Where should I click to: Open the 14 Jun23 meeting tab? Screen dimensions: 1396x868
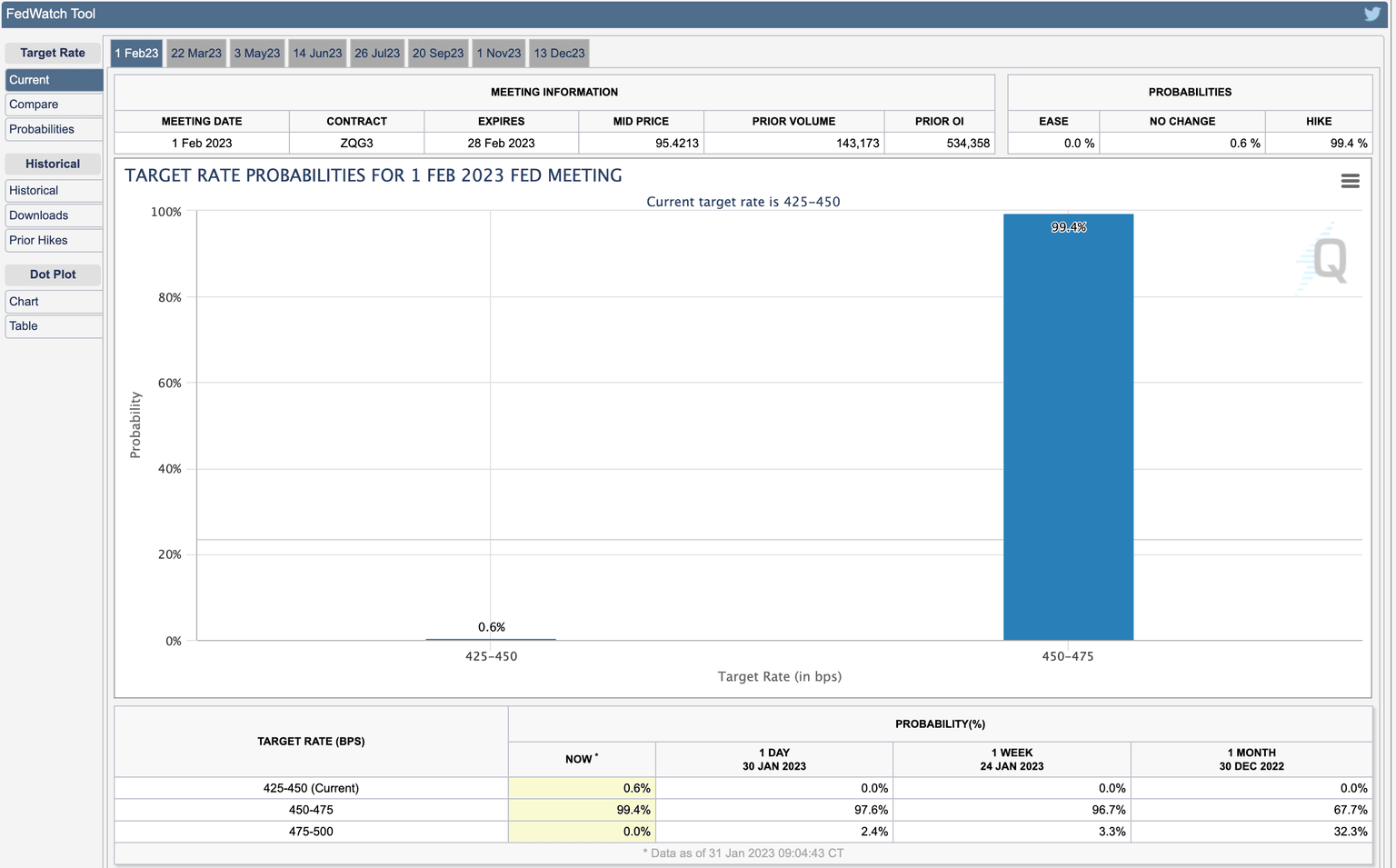coord(317,53)
